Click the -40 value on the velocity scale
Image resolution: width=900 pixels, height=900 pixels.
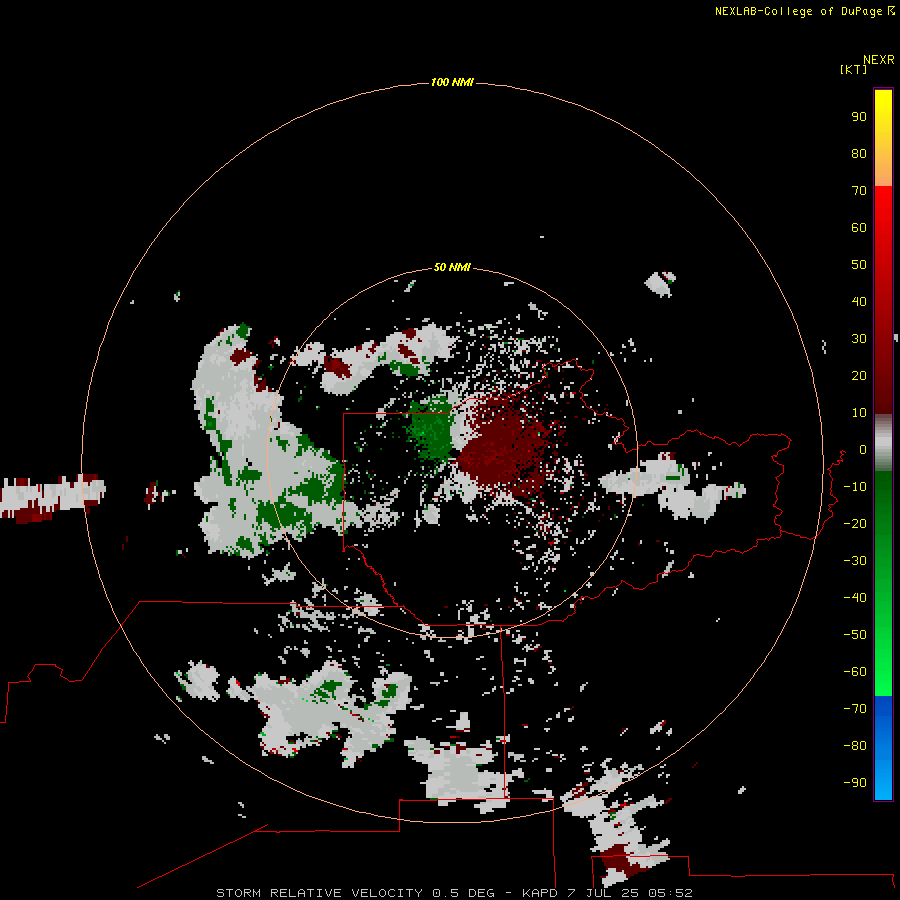pyautogui.click(x=855, y=598)
